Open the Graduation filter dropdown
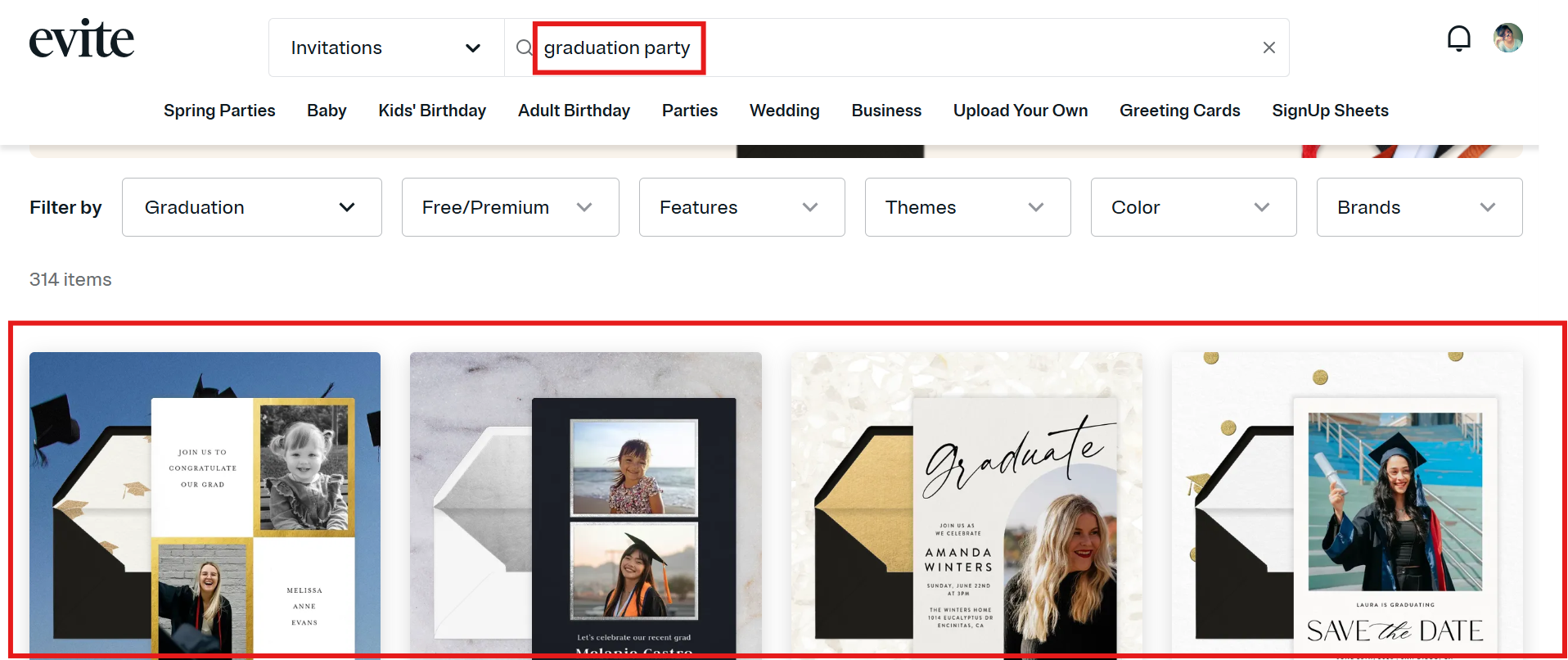Image resolution: width=1568 pixels, height=660 pixels. point(252,207)
